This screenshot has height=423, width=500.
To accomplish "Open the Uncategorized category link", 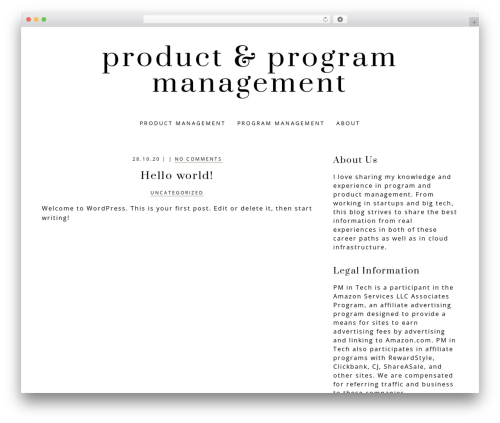I will (x=177, y=193).
